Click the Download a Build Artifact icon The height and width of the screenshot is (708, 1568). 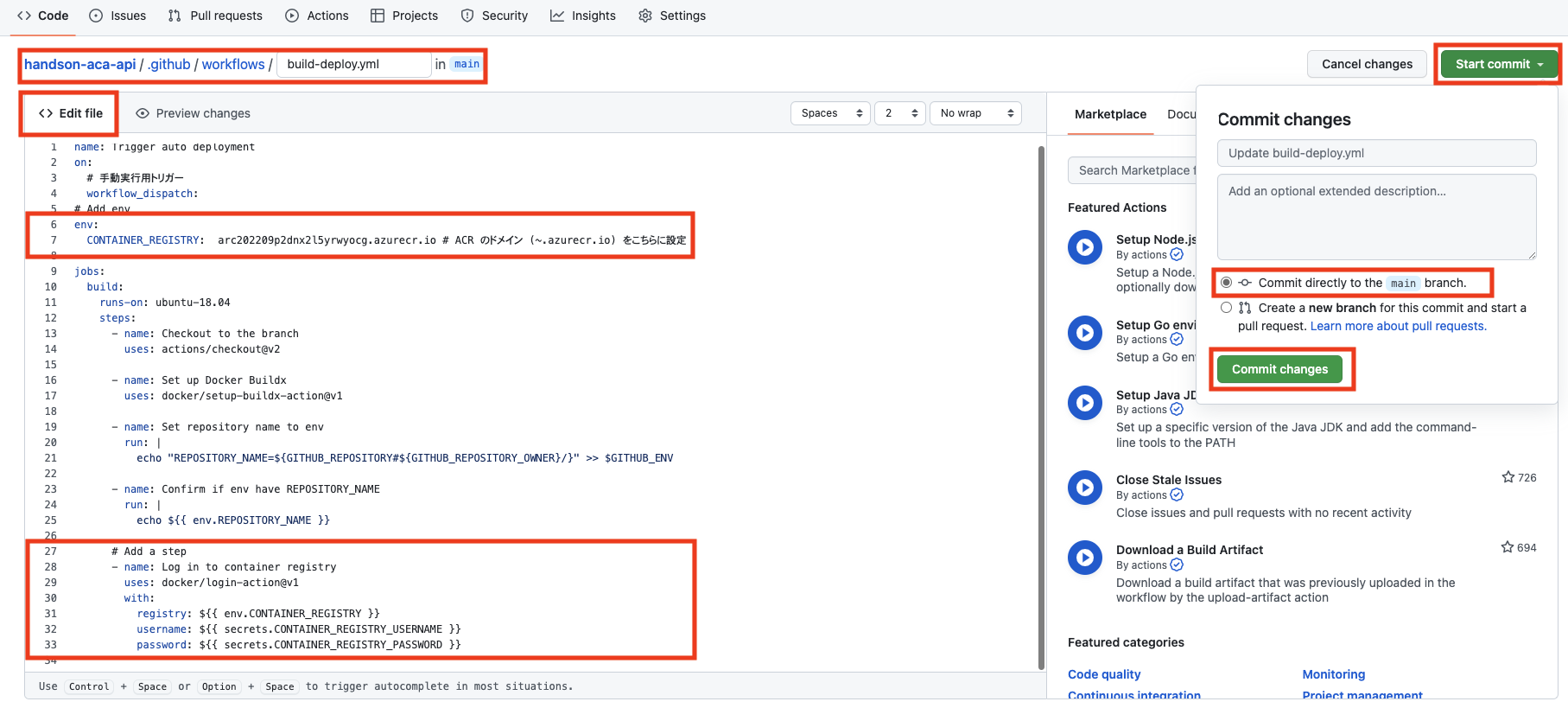(1085, 558)
